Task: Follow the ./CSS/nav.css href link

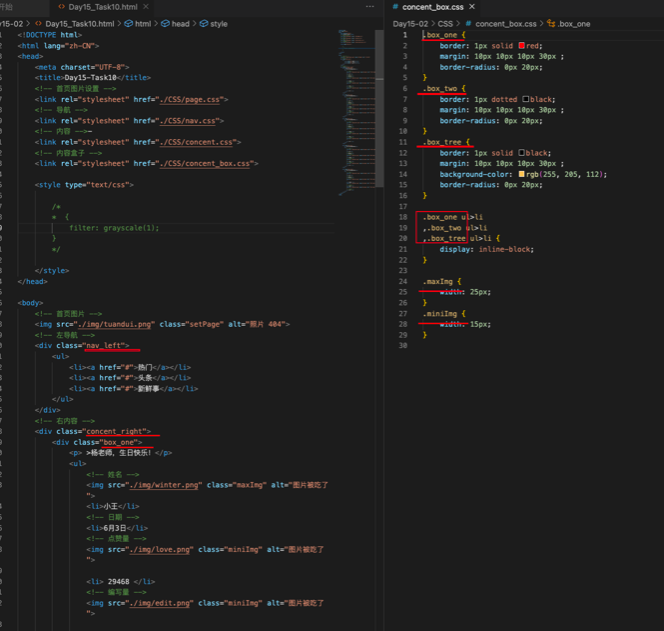Action: pyautogui.click(x=188, y=121)
